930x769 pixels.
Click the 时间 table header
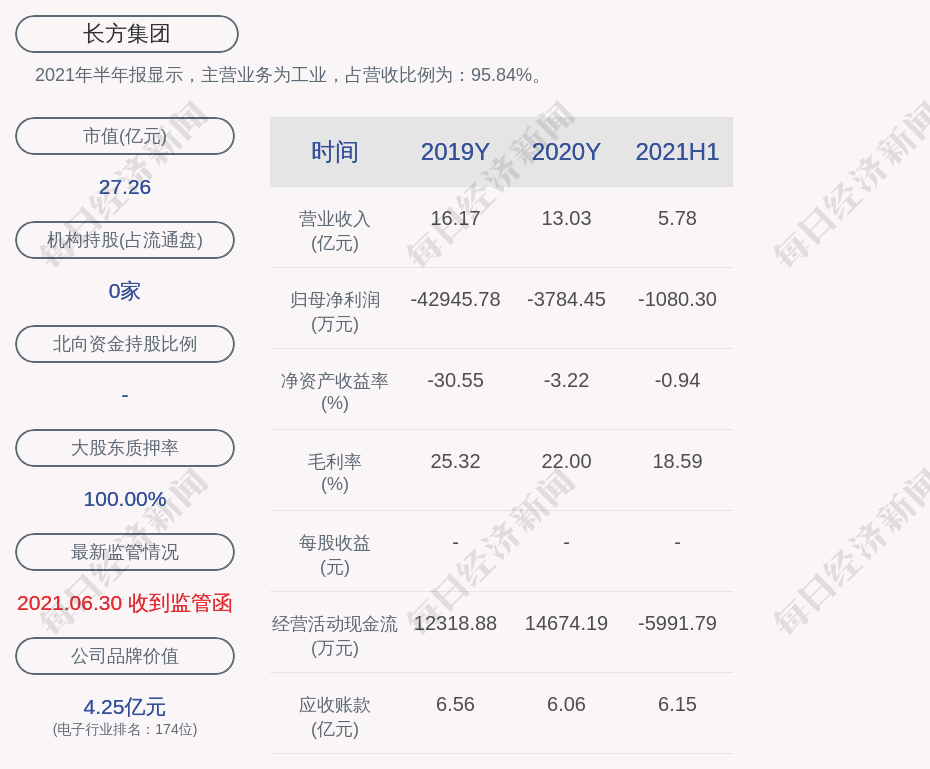pos(335,152)
